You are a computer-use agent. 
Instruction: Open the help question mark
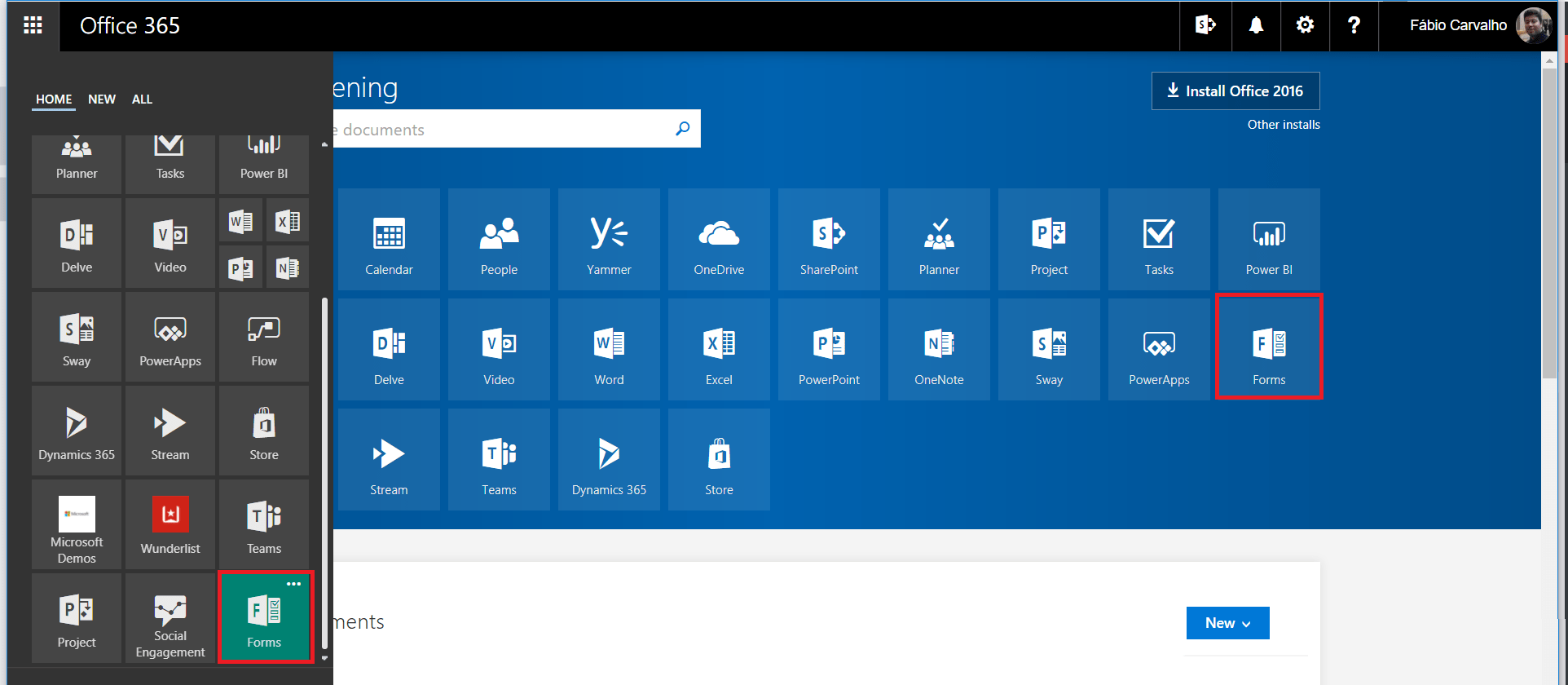pyautogui.click(x=1354, y=25)
